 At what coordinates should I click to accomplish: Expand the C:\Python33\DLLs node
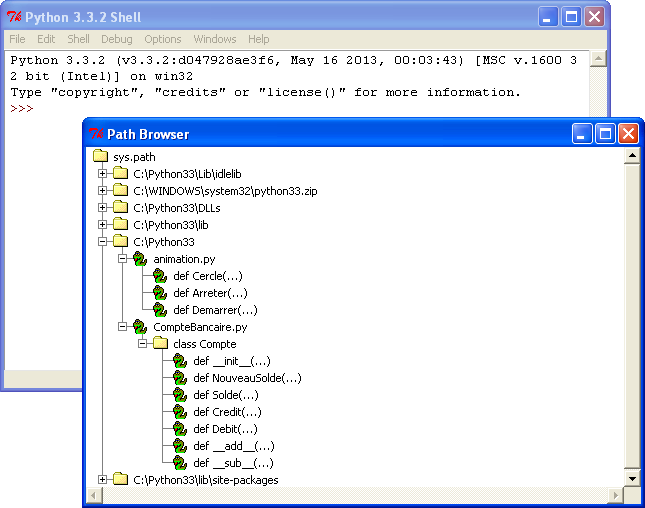(x=102, y=208)
